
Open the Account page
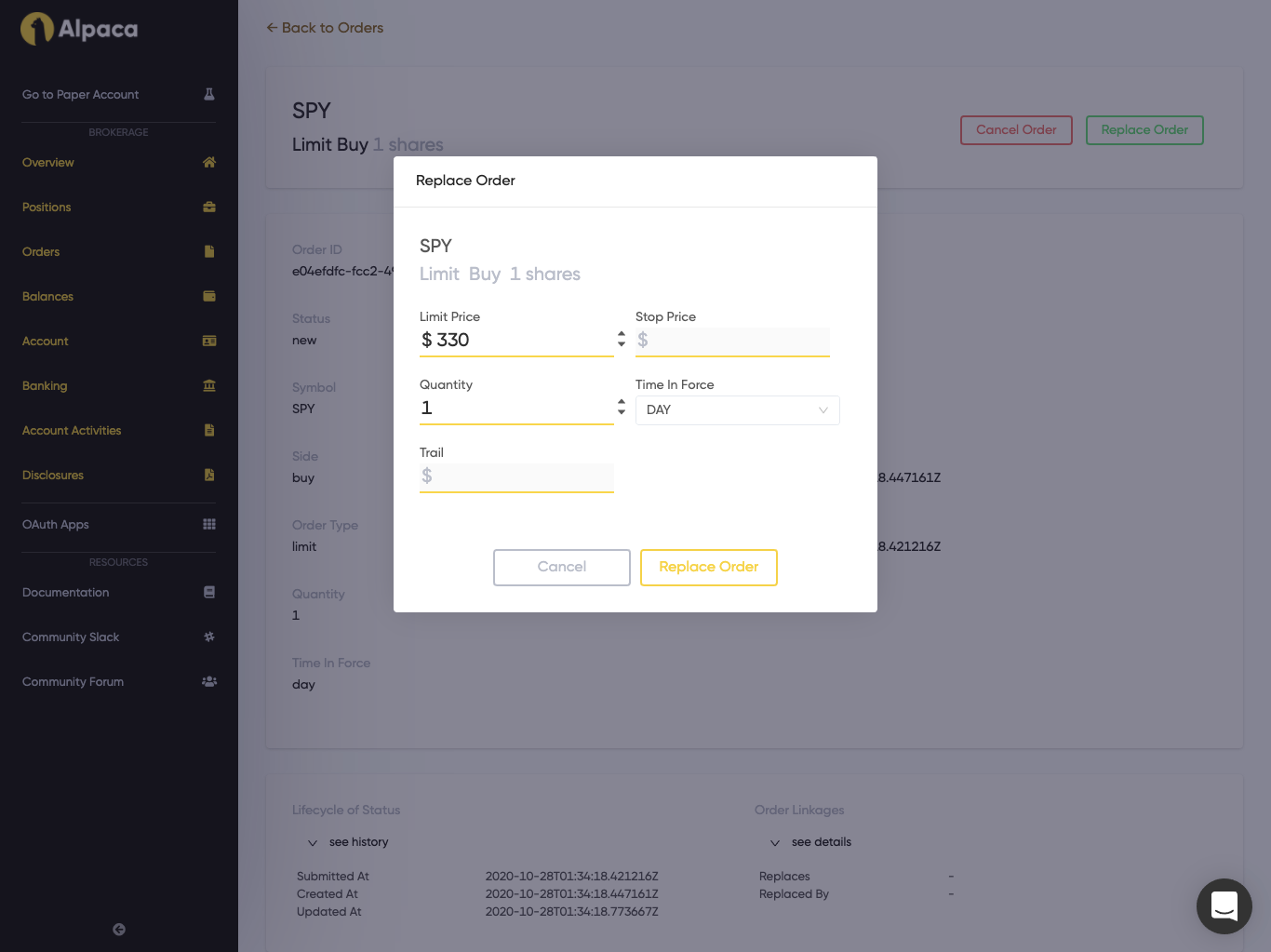tap(46, 342)
